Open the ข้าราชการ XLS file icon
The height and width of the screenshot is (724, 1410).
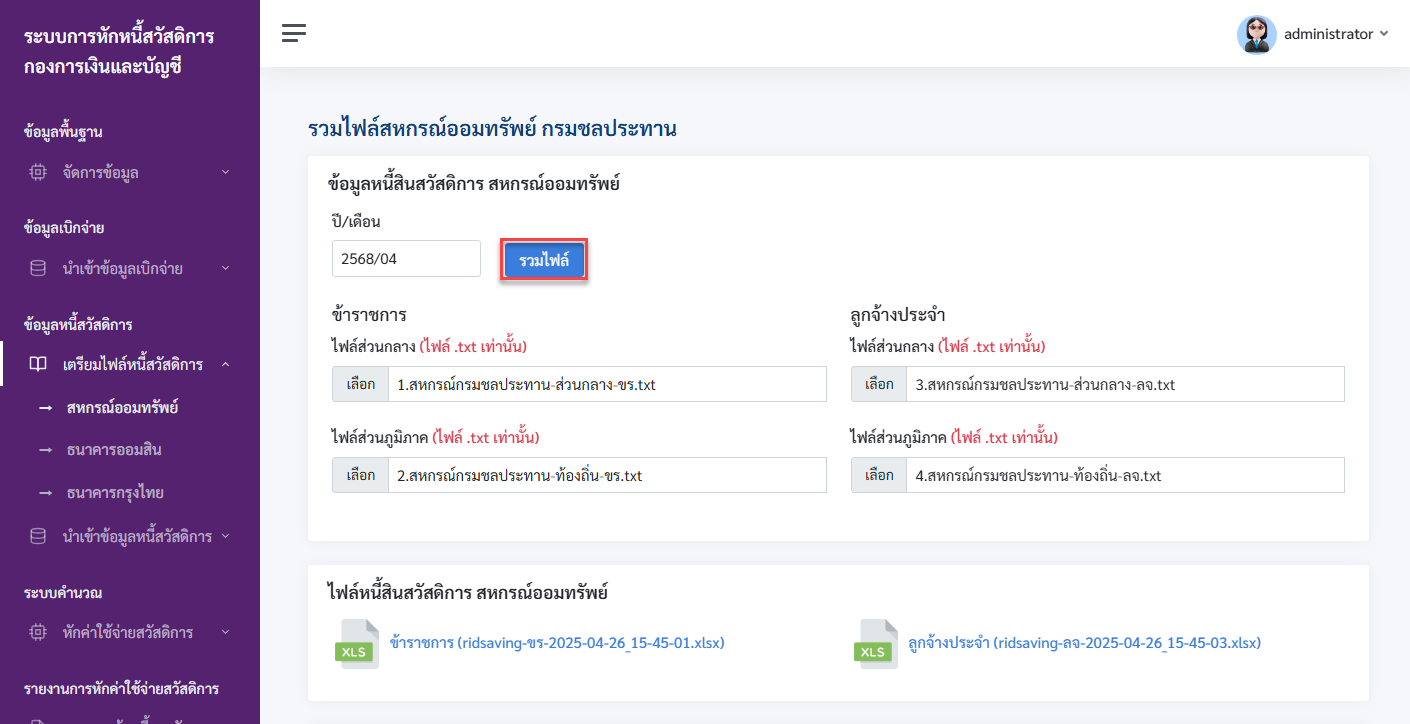click(356, 643)
